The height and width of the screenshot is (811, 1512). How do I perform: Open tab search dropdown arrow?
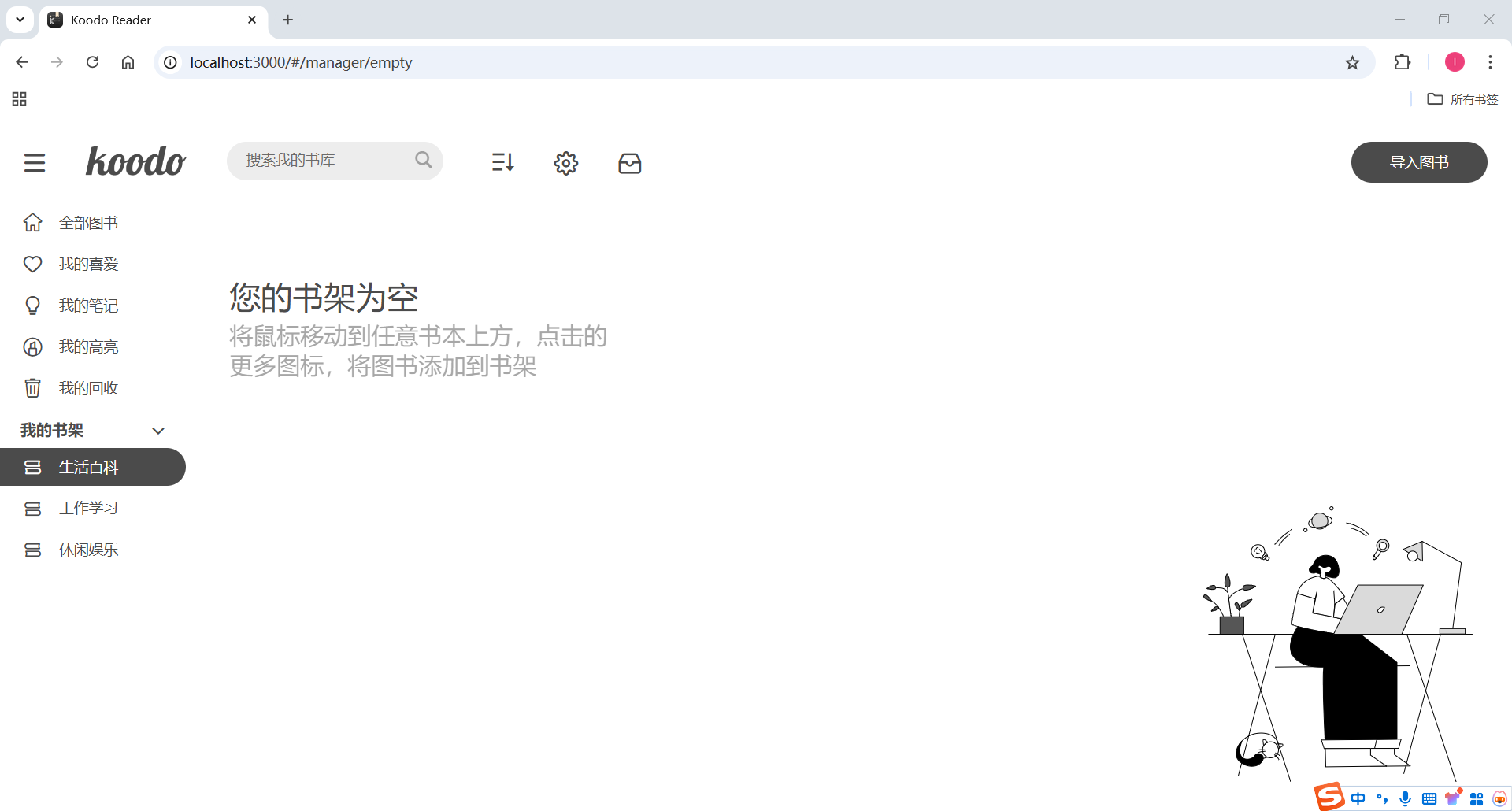click(20, 20)
